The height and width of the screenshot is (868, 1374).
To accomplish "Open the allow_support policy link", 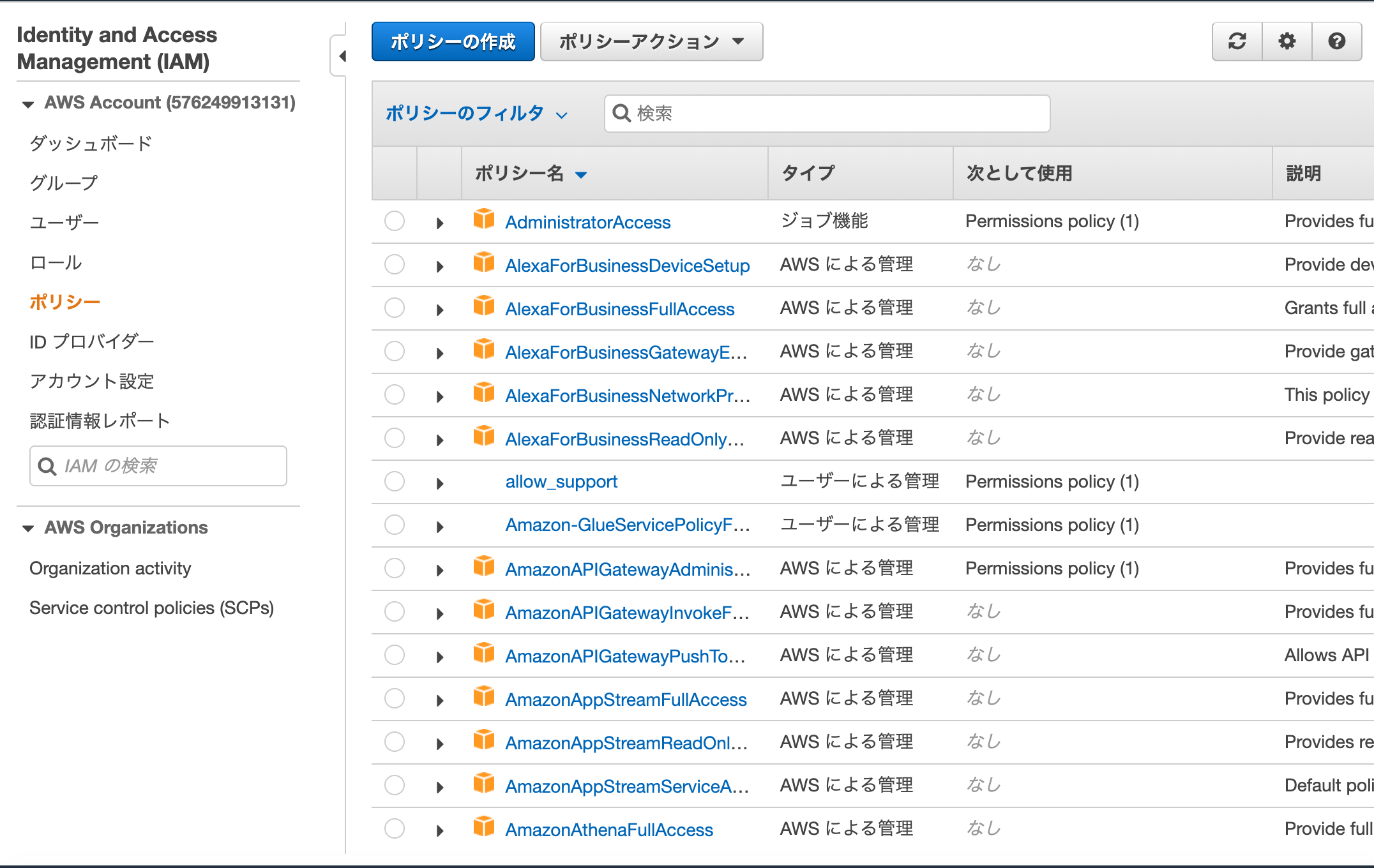I will [561, 482].
